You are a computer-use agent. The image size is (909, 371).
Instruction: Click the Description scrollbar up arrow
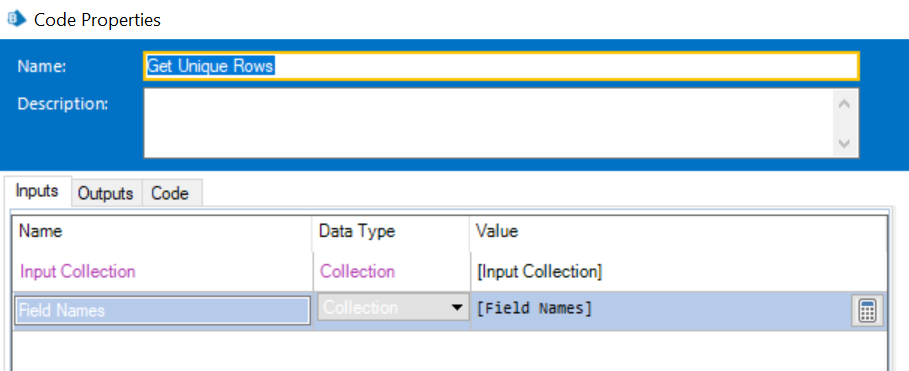(x=845, y=104)
